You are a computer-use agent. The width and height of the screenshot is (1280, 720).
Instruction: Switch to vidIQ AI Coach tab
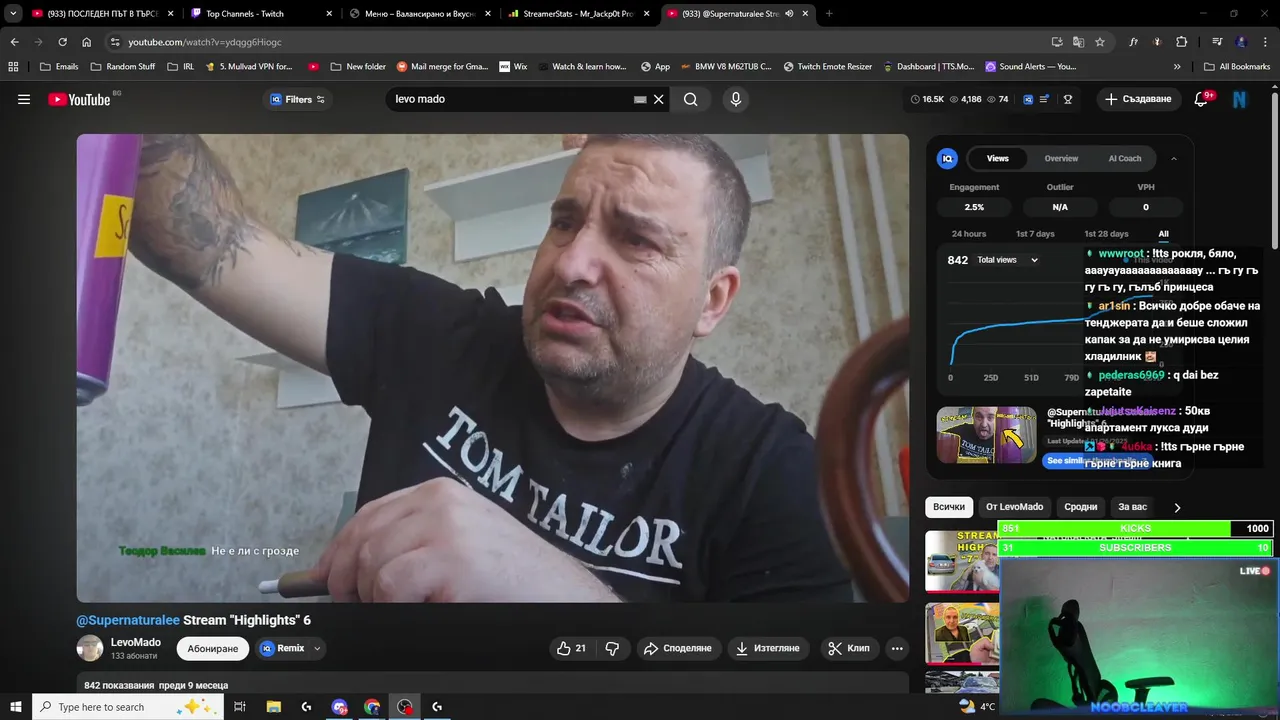1125,158
